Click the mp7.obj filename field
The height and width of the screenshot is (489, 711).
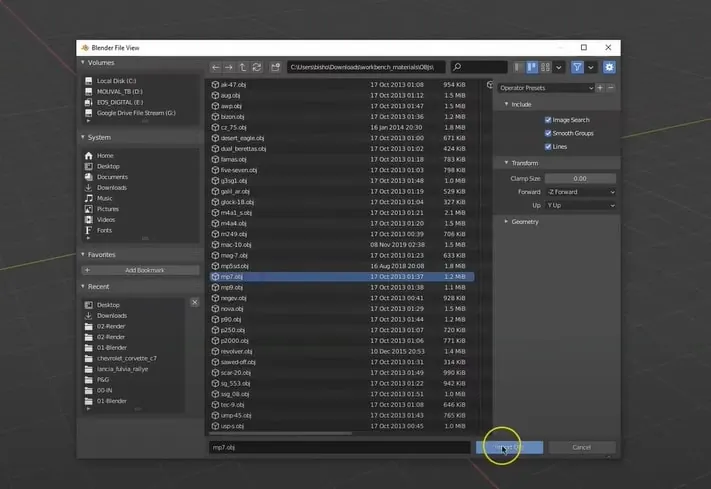click(339, 447)
